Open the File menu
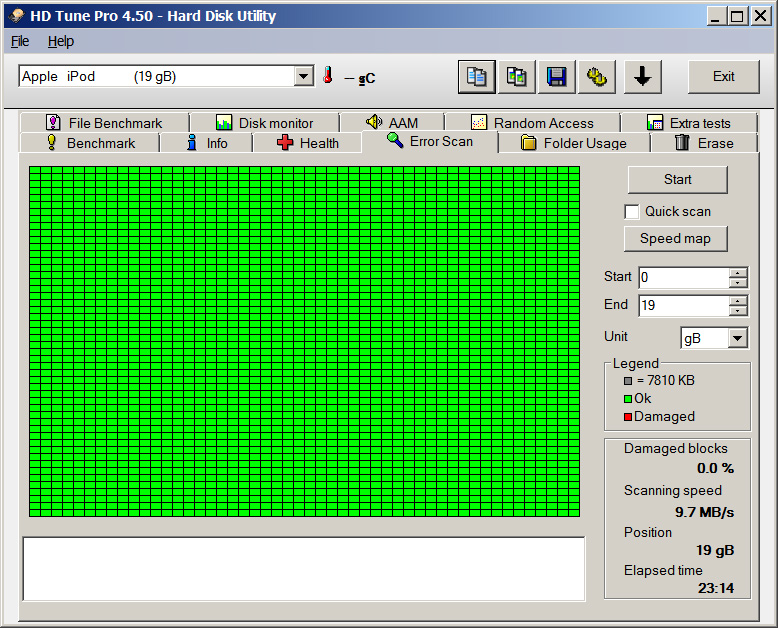 tap(20, 41)
